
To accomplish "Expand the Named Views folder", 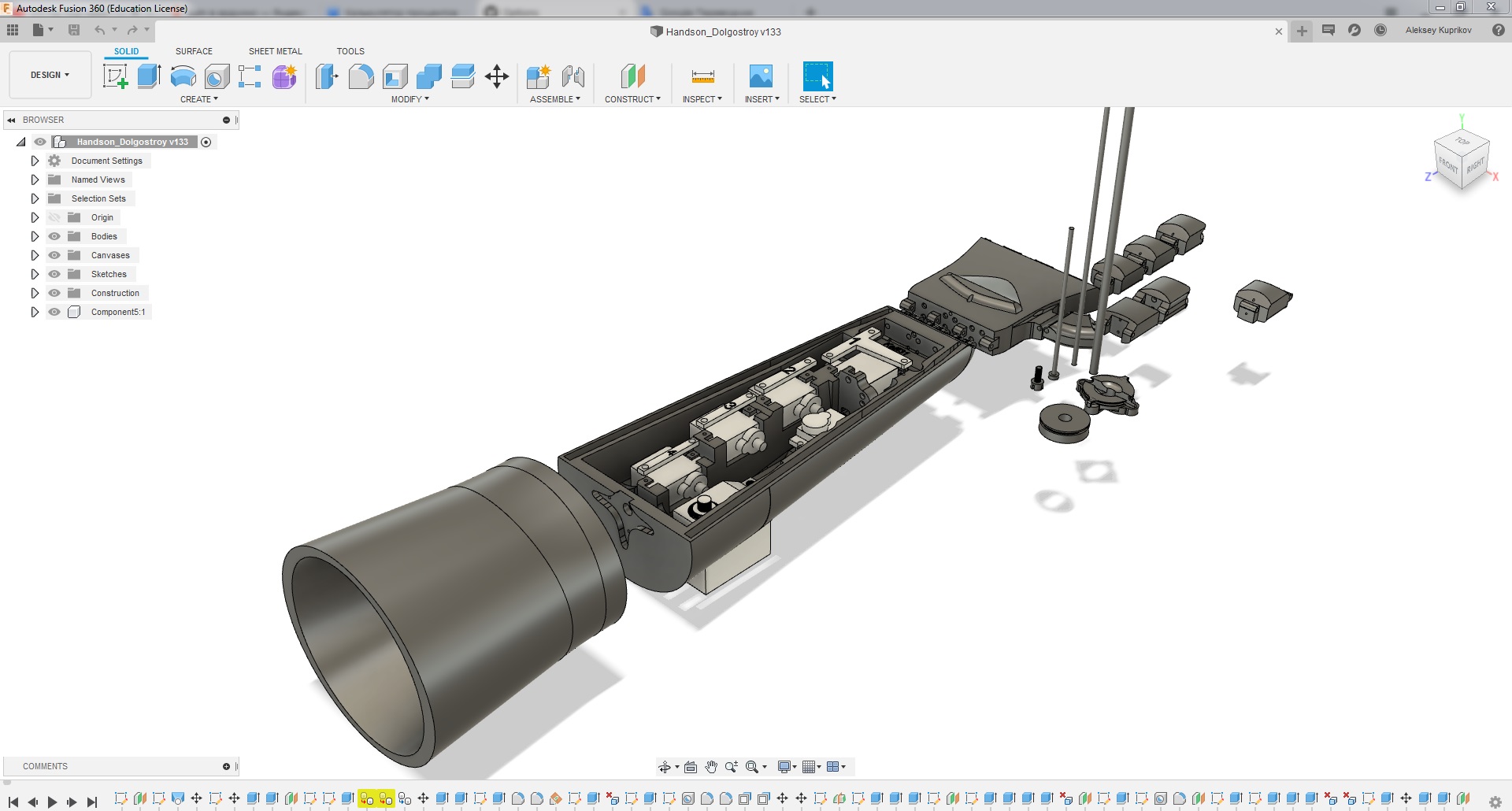I will click(35, 180).
